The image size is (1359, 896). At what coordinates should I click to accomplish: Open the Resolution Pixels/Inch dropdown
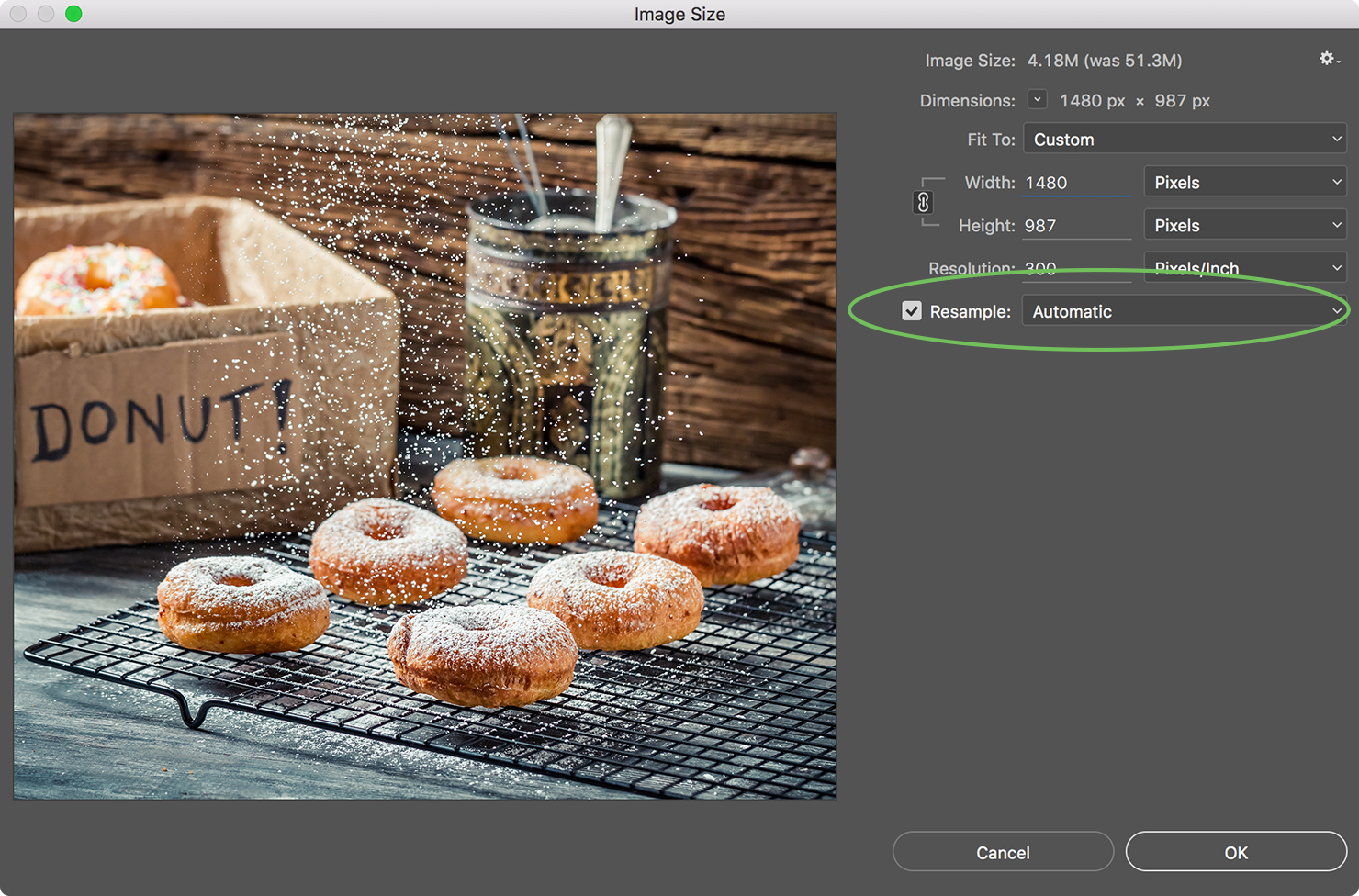click(1245, 267)
